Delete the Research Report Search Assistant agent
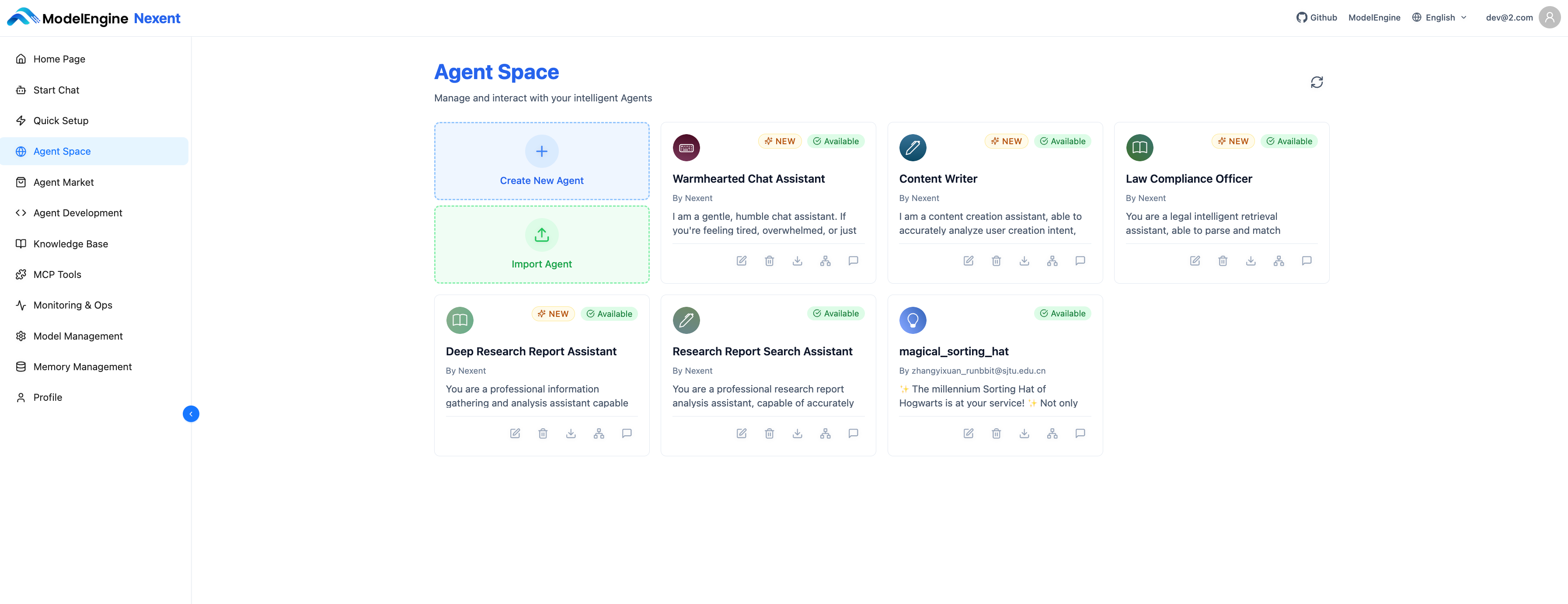Screen dimensions: 1568x604 [769, 433]
